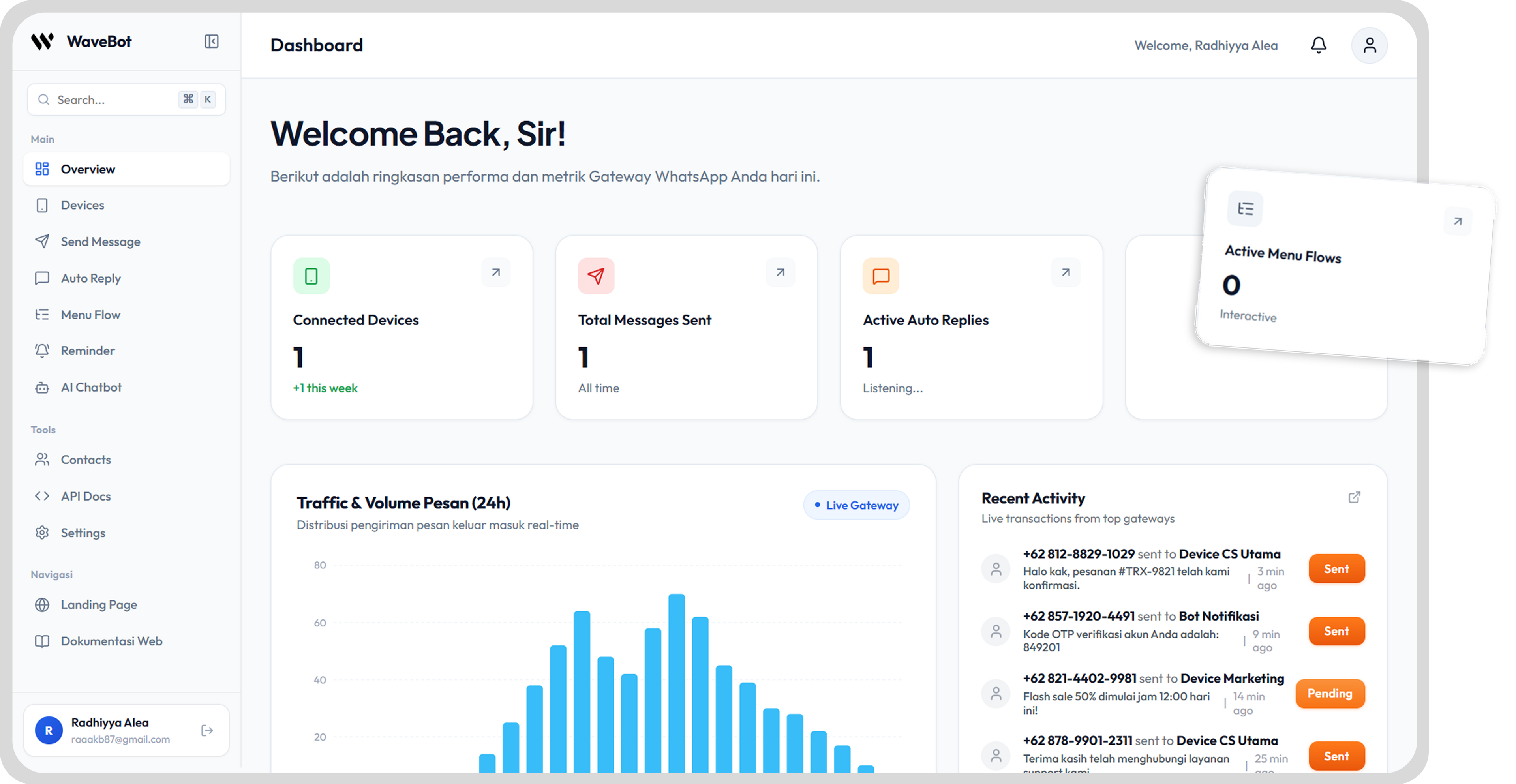1516x784 pixels.
Task: Open AI Chatbot page
Action: (126, 387)
